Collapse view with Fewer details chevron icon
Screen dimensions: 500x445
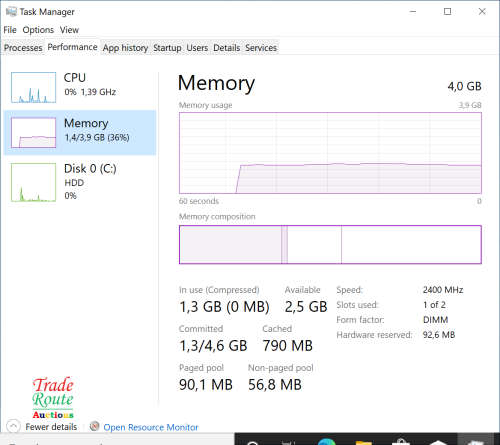(x=13, y=426)
